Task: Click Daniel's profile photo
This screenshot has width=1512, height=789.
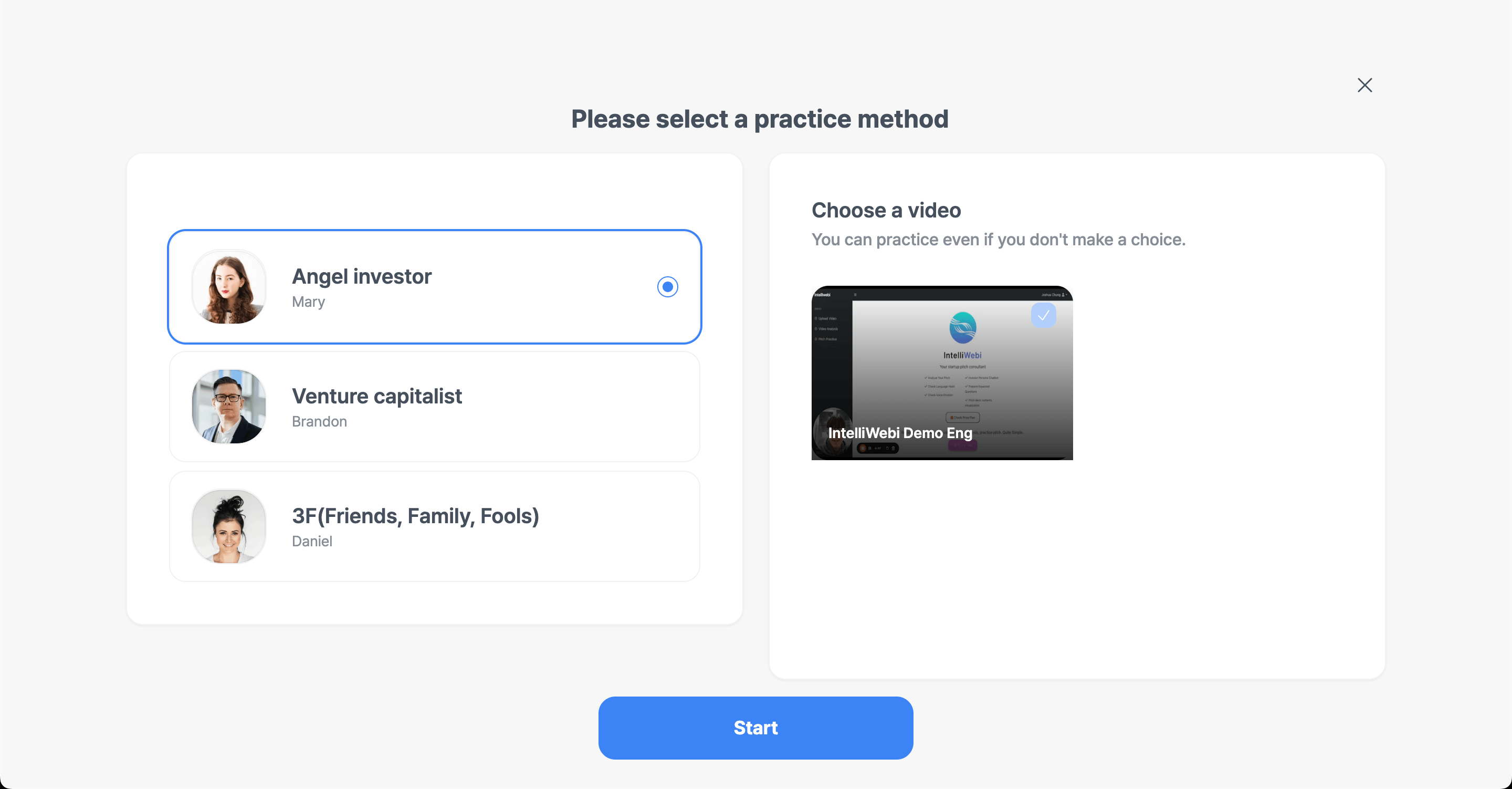Action: [228, 526]
